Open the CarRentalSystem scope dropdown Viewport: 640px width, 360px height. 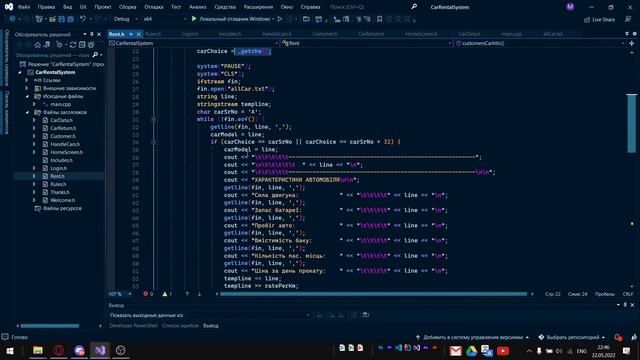193,43
